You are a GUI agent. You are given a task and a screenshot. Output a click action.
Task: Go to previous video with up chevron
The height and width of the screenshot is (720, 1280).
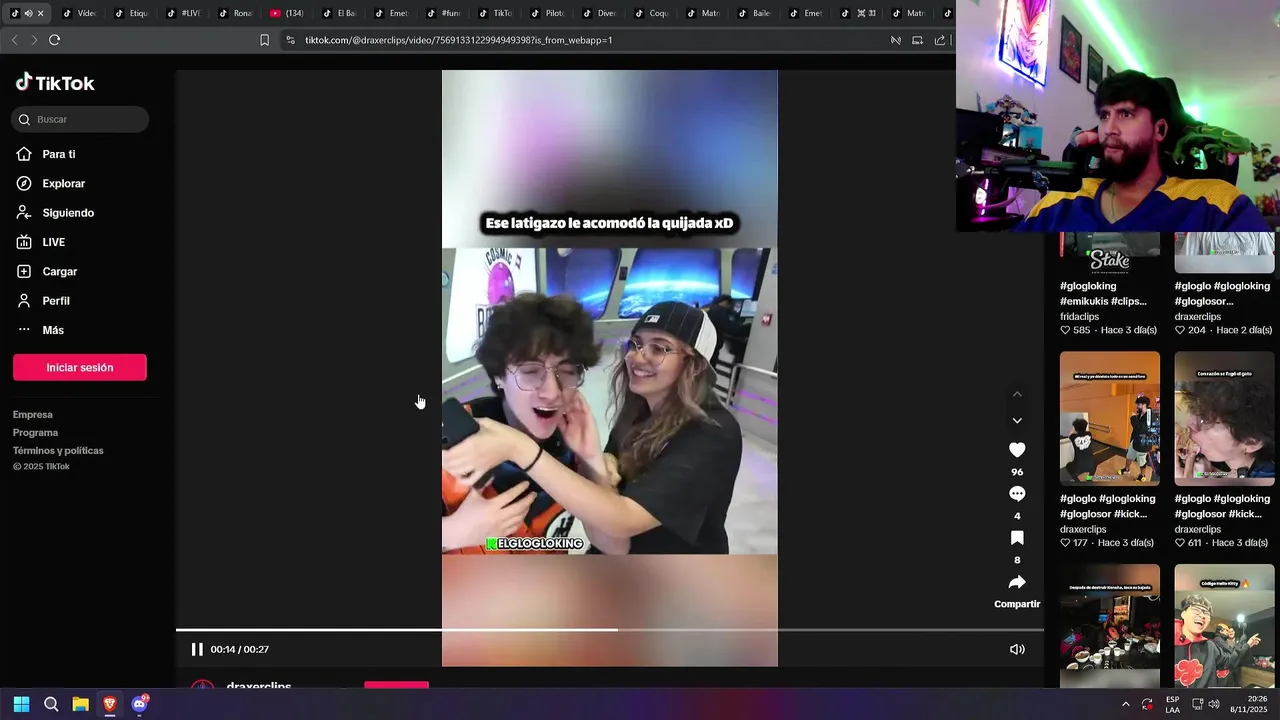click(1017, 394)
